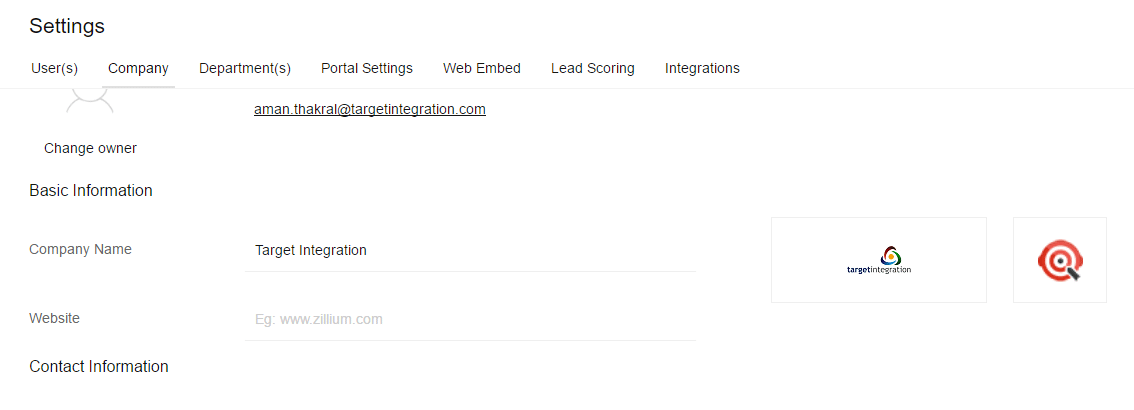1134x410 pixels.
Task: Click the Settings page title
Action: (67, 26)
